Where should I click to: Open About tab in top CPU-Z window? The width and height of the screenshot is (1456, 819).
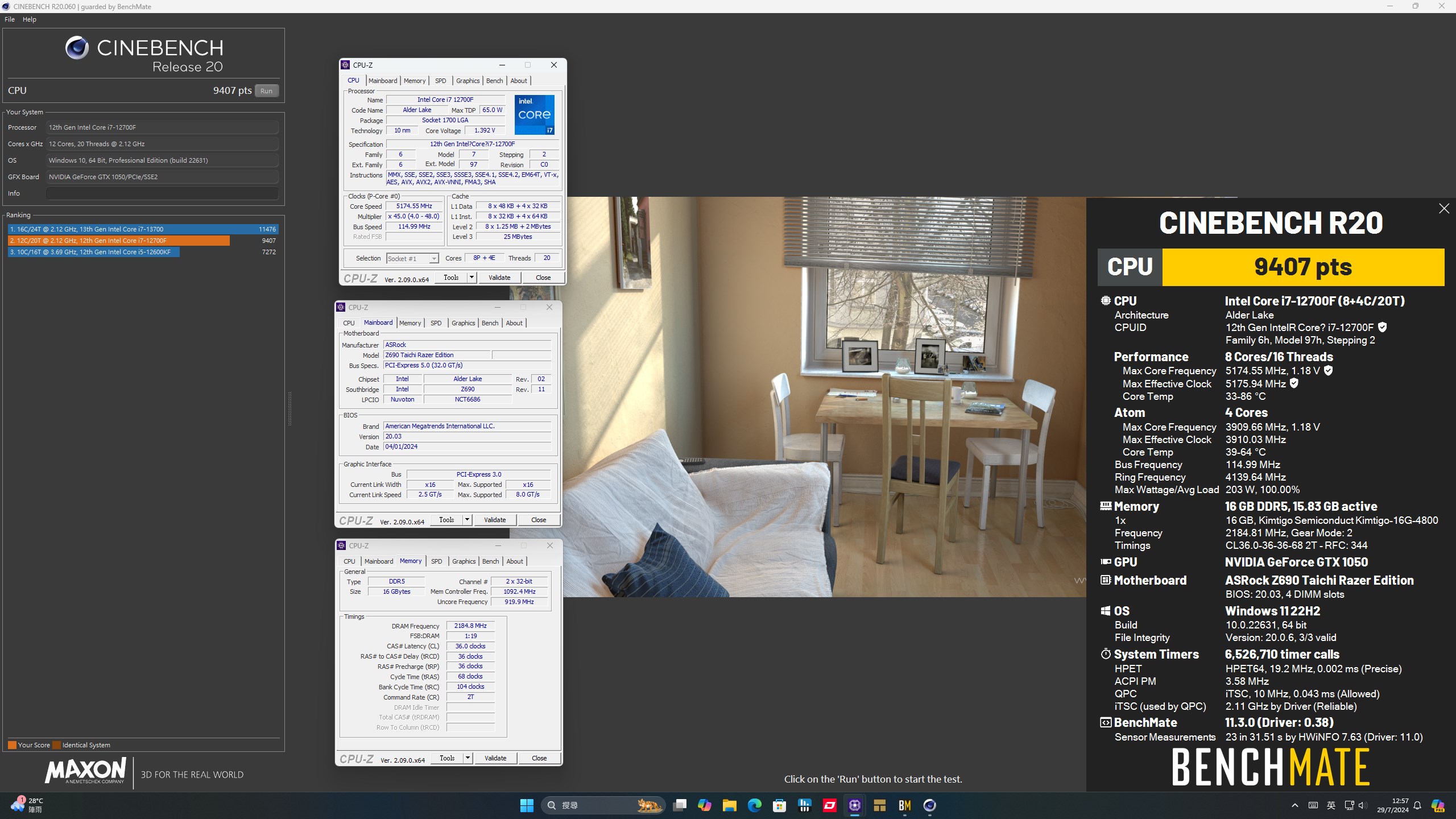(519, 81)
